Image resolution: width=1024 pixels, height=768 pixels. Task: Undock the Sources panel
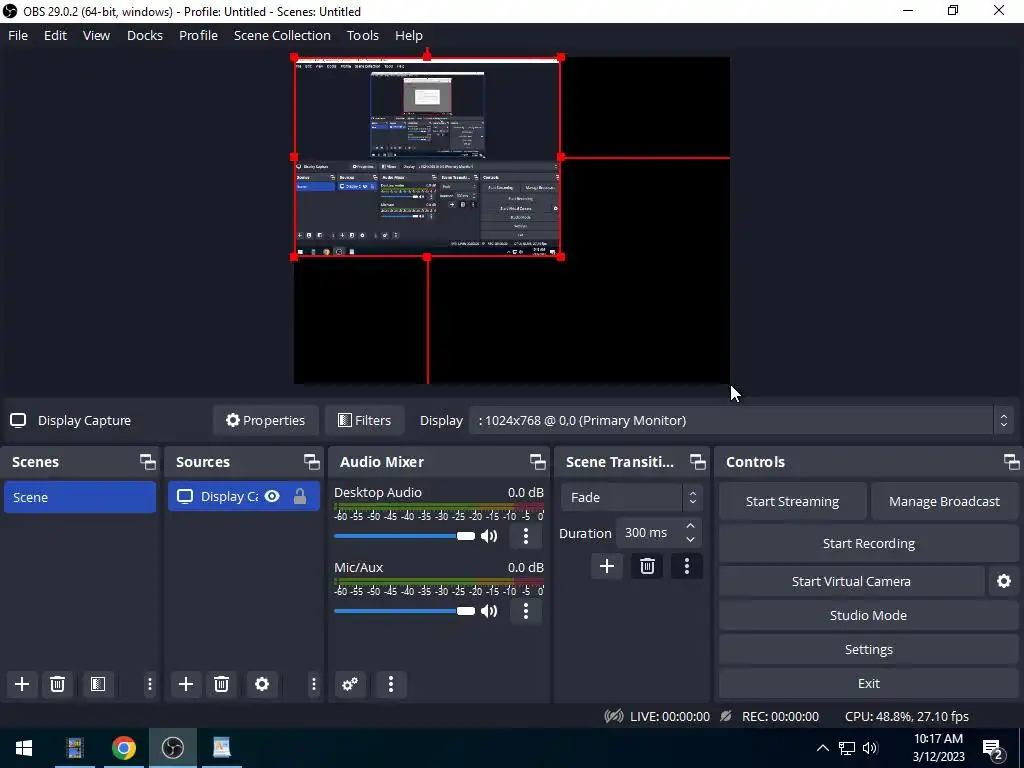tap(312, 462)
